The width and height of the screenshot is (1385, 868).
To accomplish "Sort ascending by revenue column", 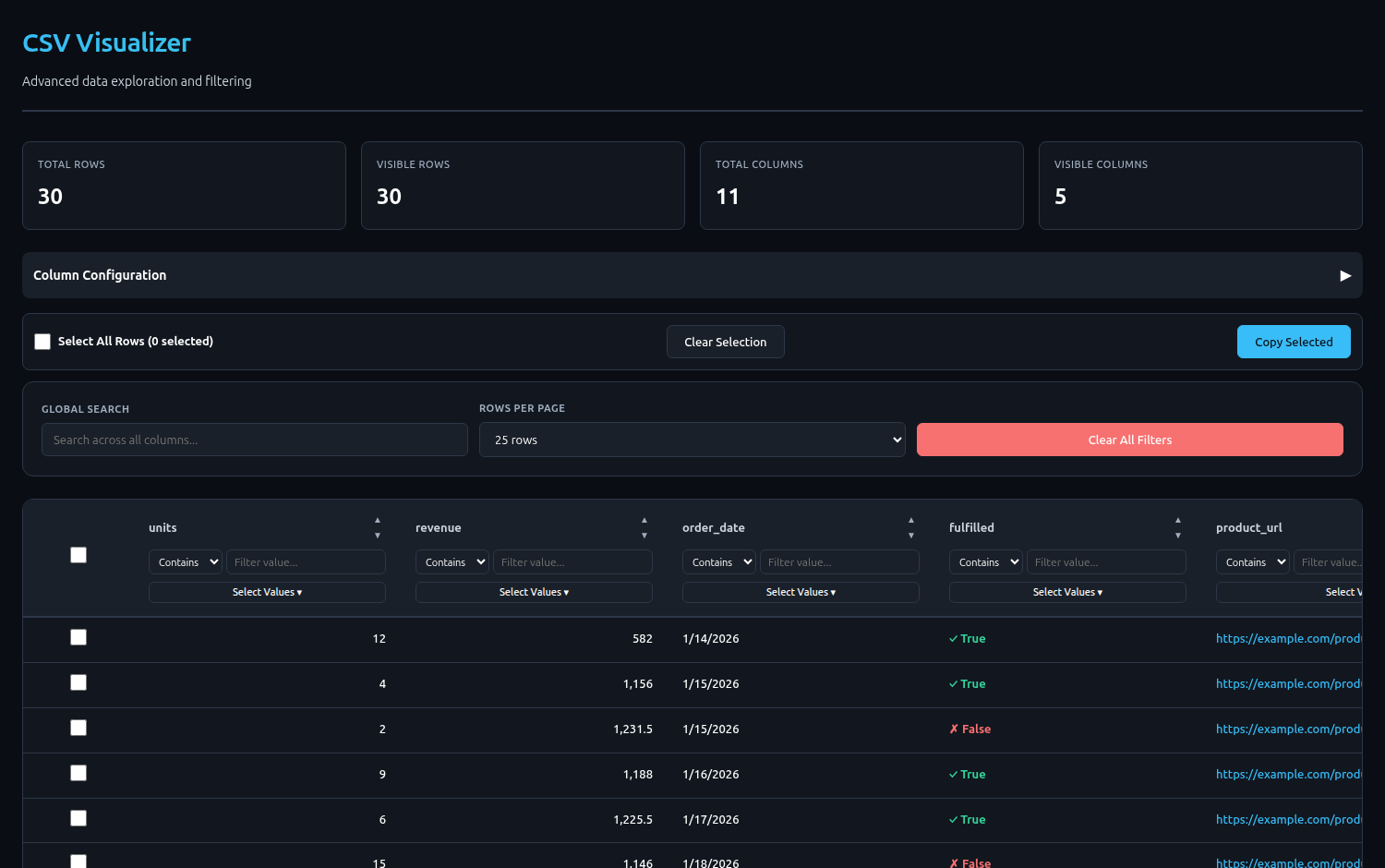I will (x=644, y=521).
